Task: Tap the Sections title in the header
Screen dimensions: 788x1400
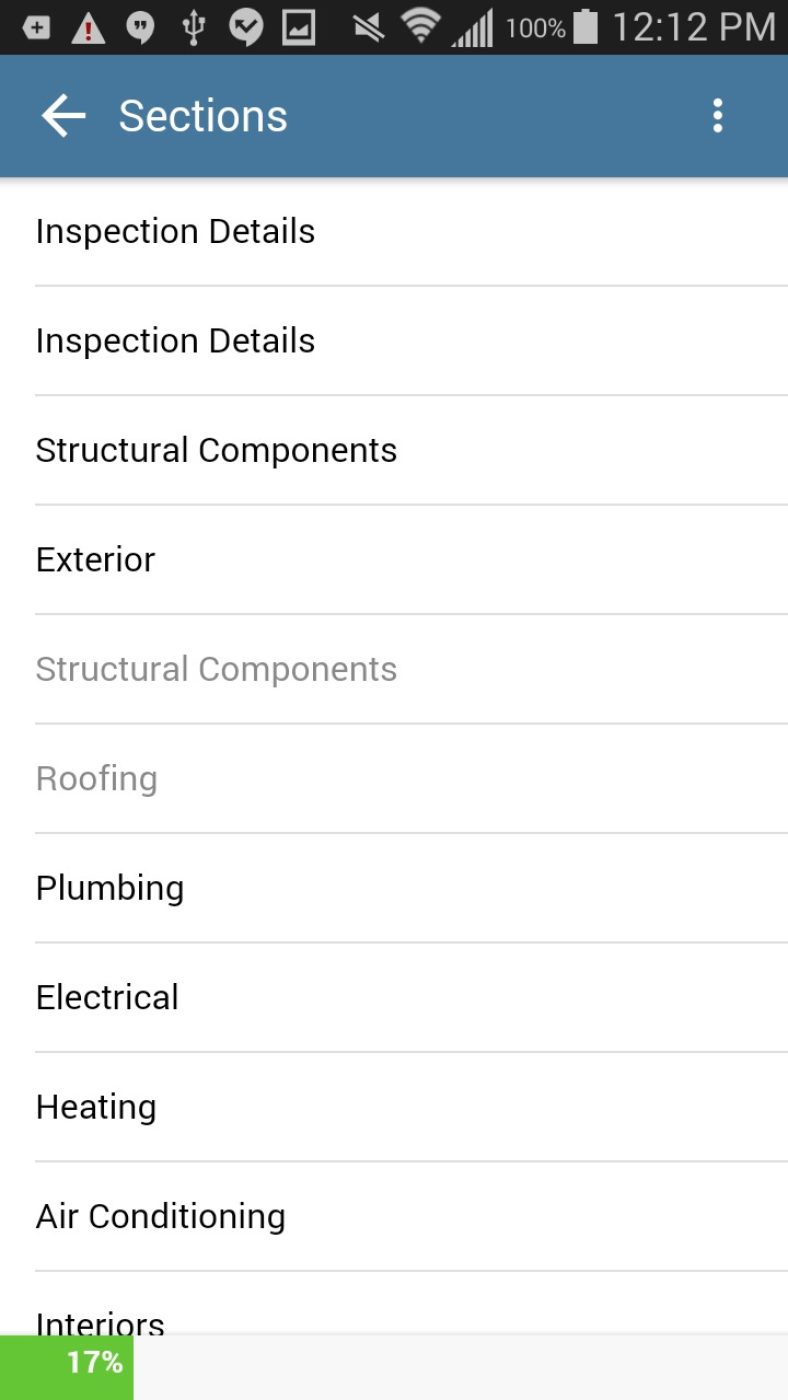Action: (x=202, y=115)
